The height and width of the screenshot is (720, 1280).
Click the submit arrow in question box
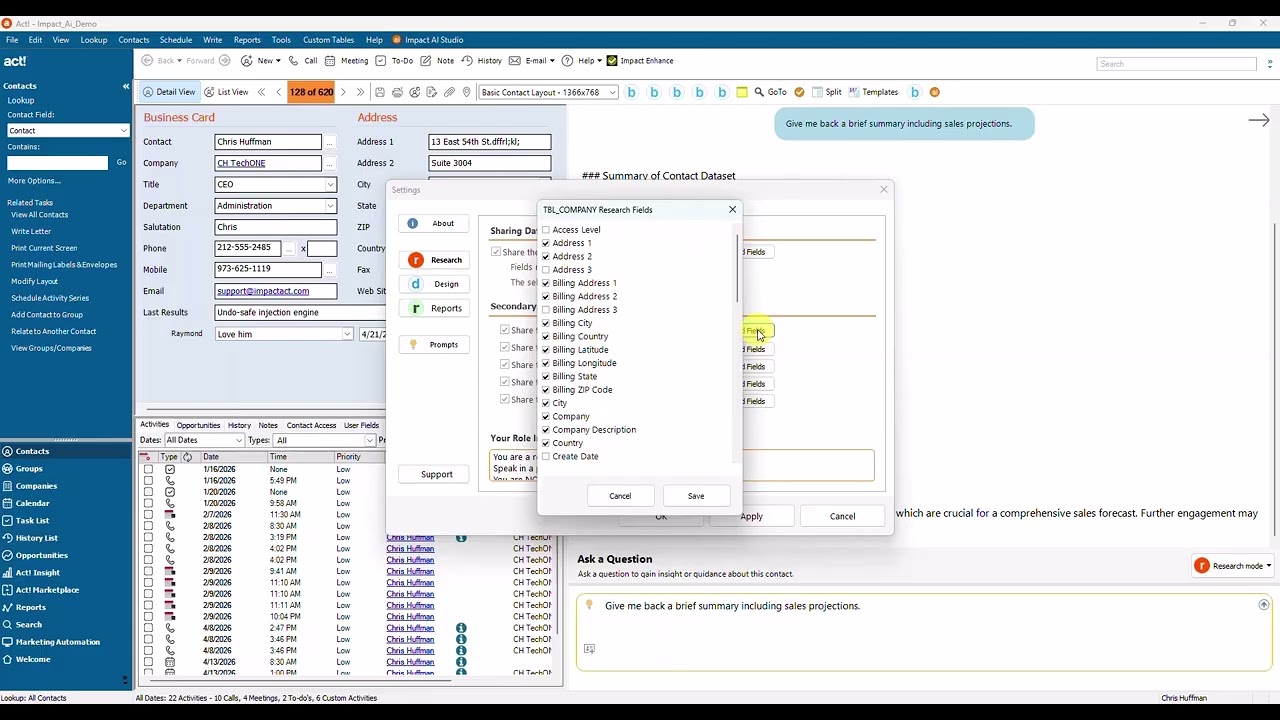(x=1263, y=605)
